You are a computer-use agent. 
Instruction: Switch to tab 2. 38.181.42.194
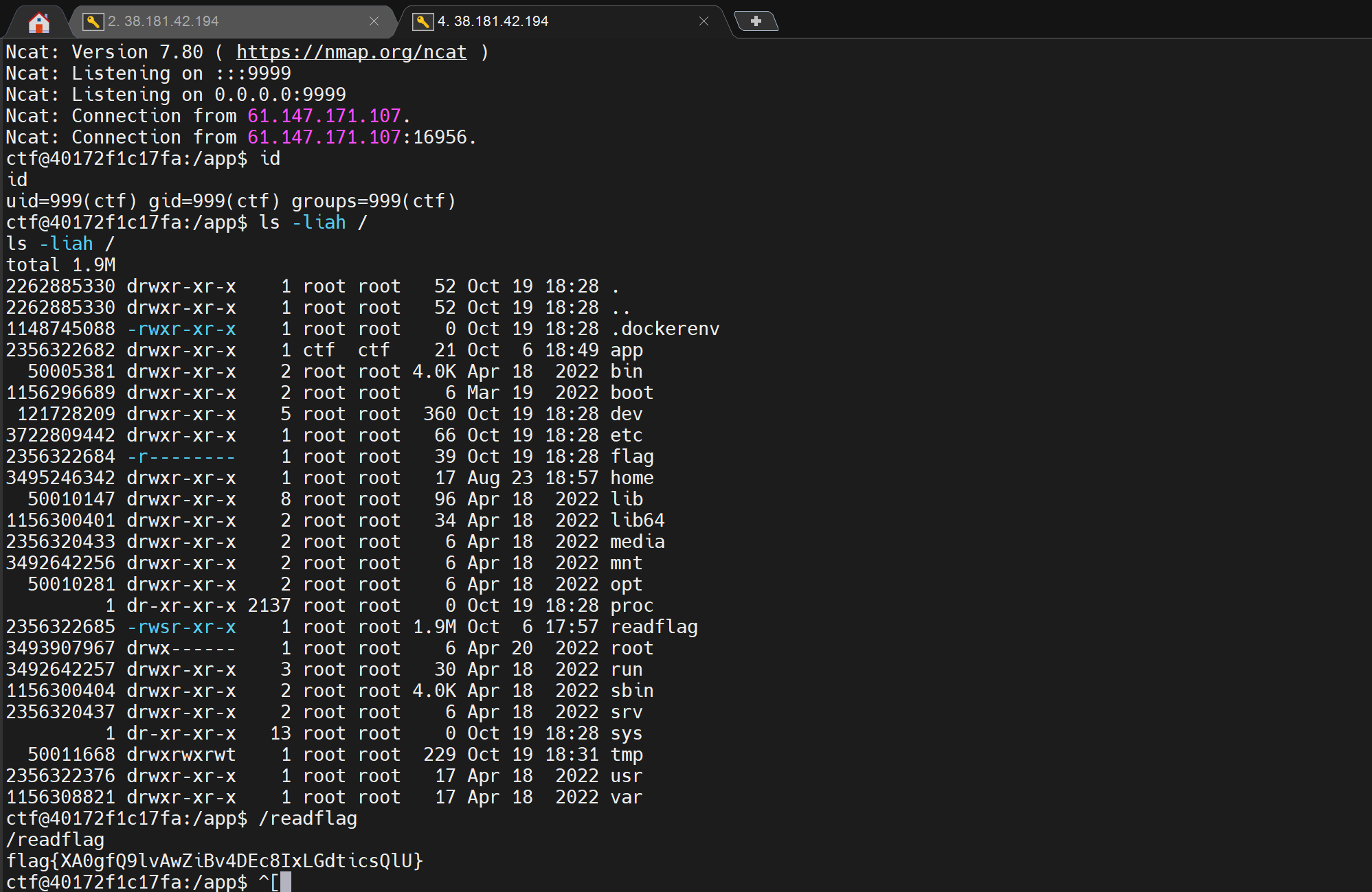232,21
